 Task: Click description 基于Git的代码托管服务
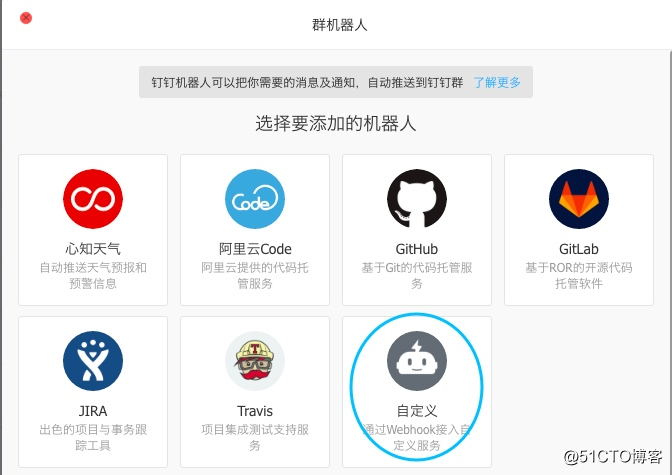[x=417, y=276]
